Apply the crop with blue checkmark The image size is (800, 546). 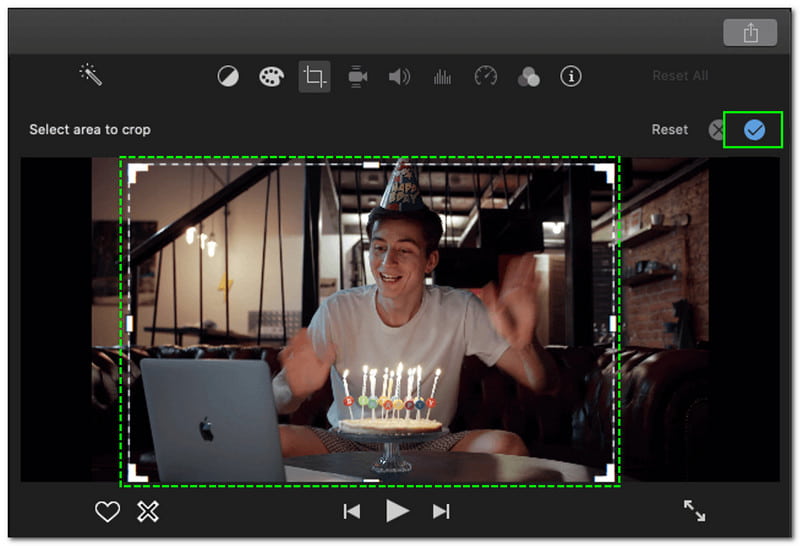[754, 130]
